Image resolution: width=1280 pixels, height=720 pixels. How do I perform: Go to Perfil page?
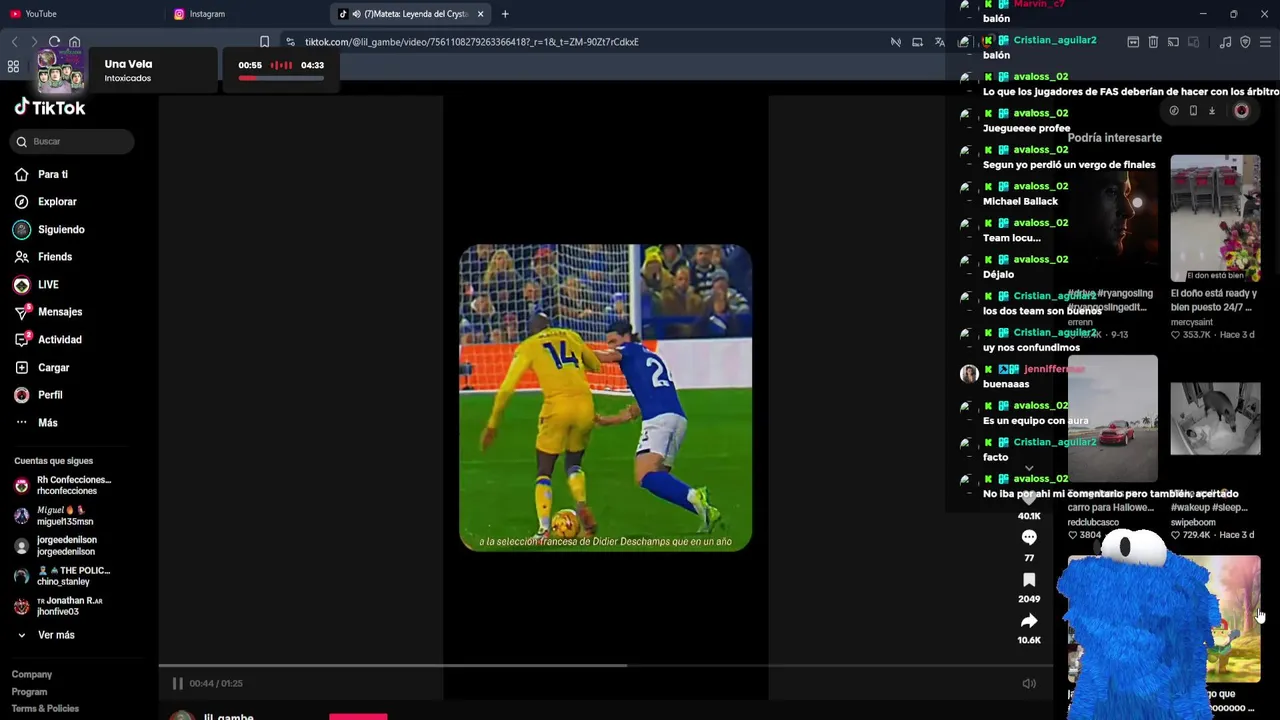[50, 395]
